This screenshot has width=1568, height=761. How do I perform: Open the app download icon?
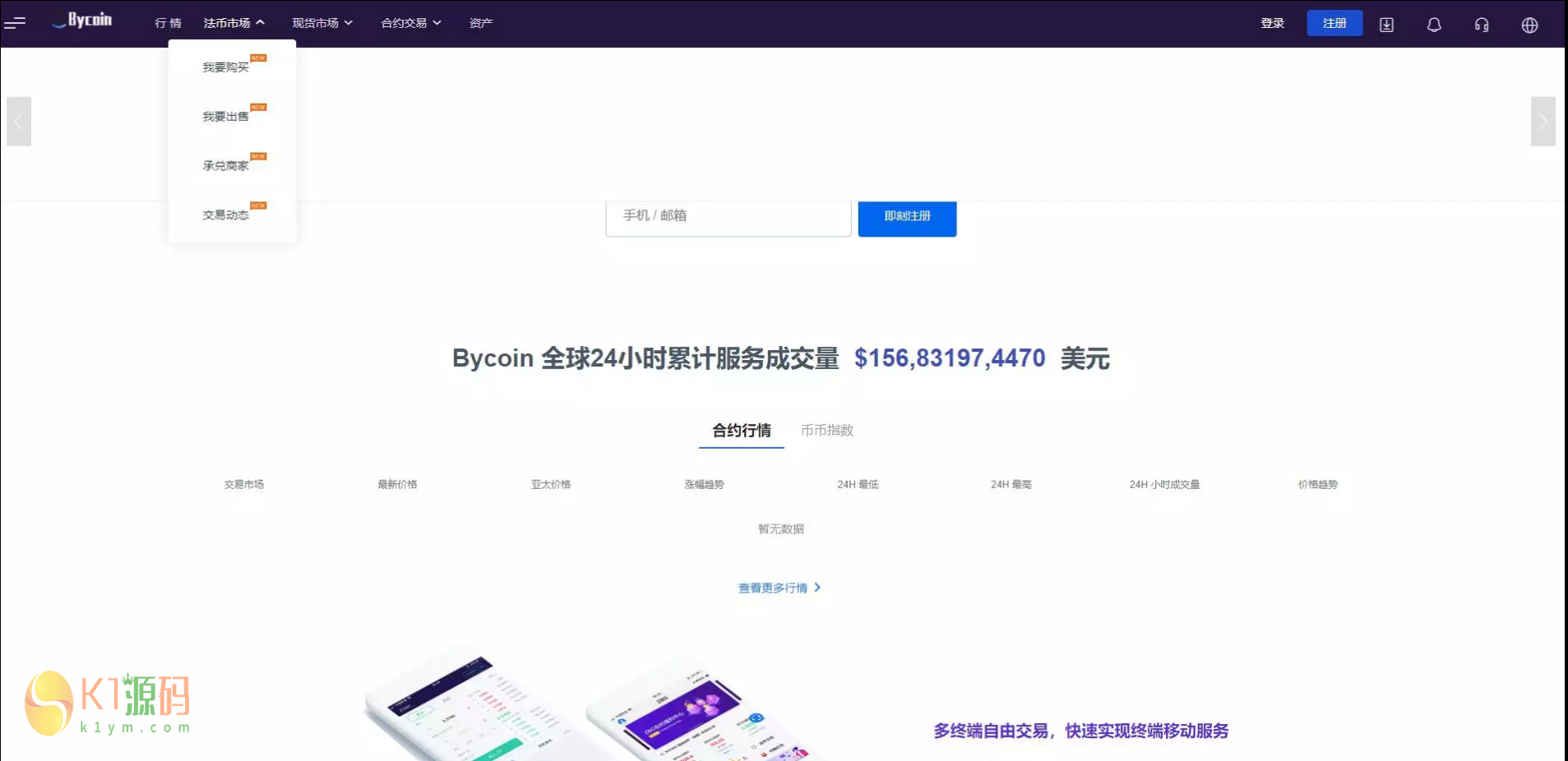pos(1386,25)
